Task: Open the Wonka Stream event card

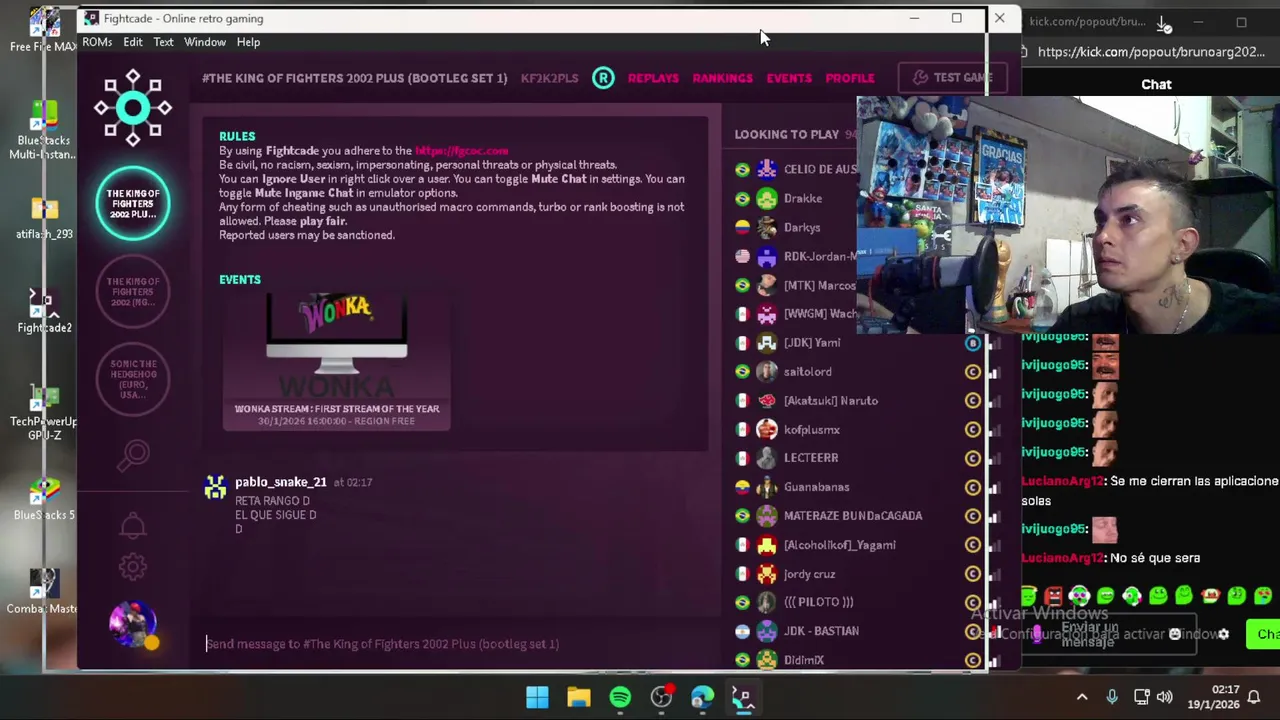Action: [x=337, y=361]
